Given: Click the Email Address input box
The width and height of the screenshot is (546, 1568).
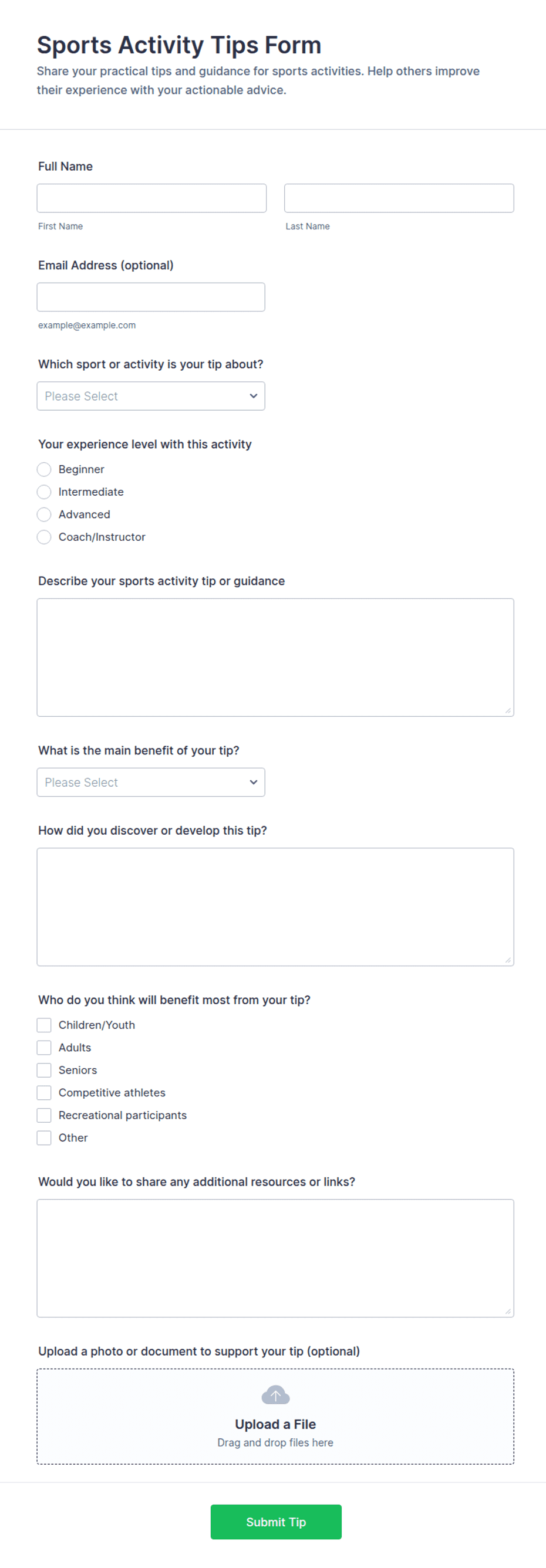Looking at the screenshot, I should (x=150, y=297).
